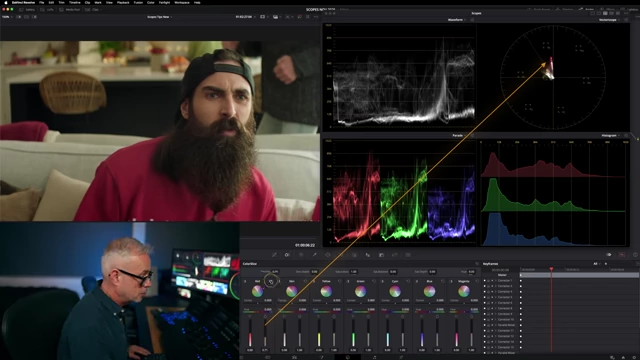Toggle the Gallery panel button
Image resolution: width=640 pixels, height=360 pixels.
[27, 9]
